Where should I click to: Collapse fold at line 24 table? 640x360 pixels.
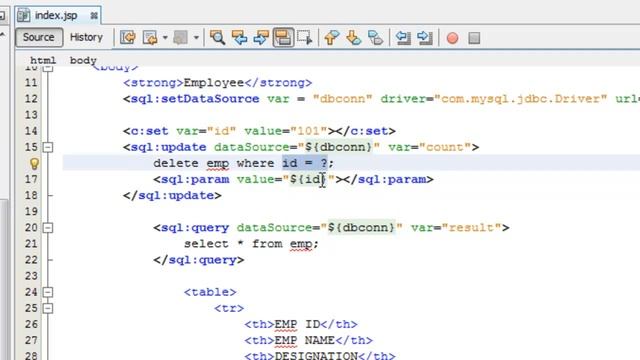click(48, 292)
